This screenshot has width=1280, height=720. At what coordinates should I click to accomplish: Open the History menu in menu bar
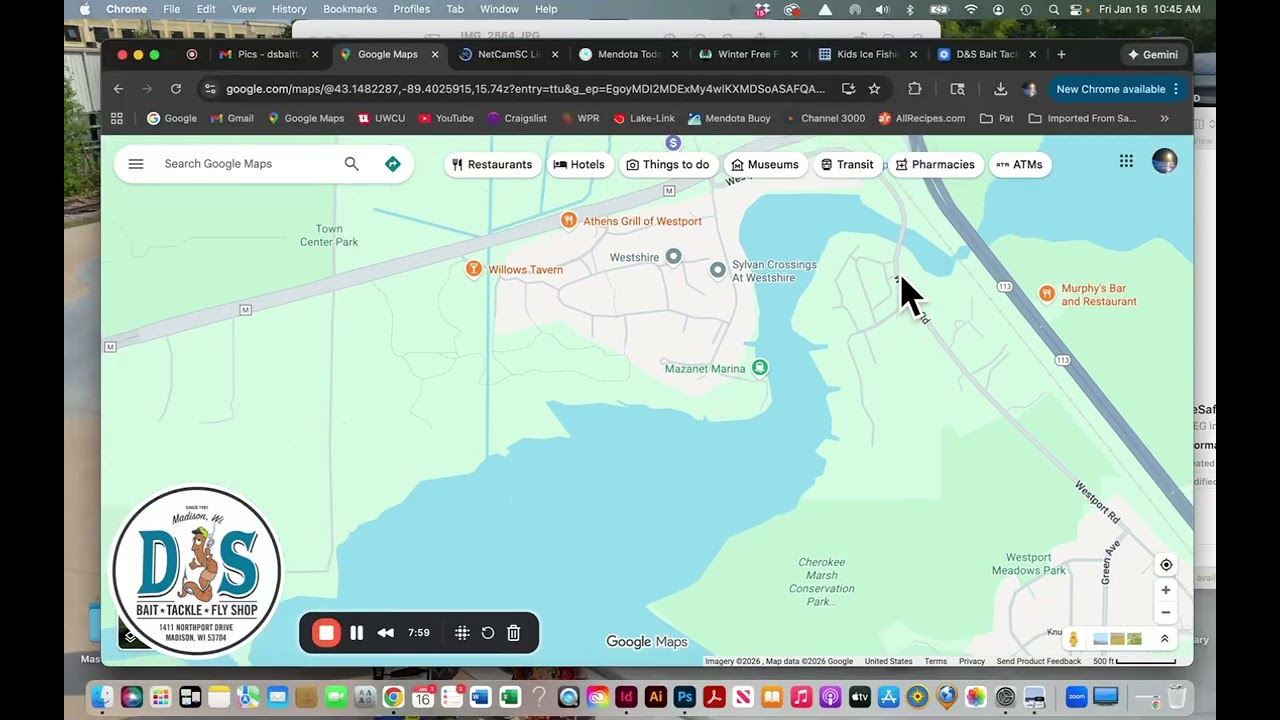pos(289,9)
